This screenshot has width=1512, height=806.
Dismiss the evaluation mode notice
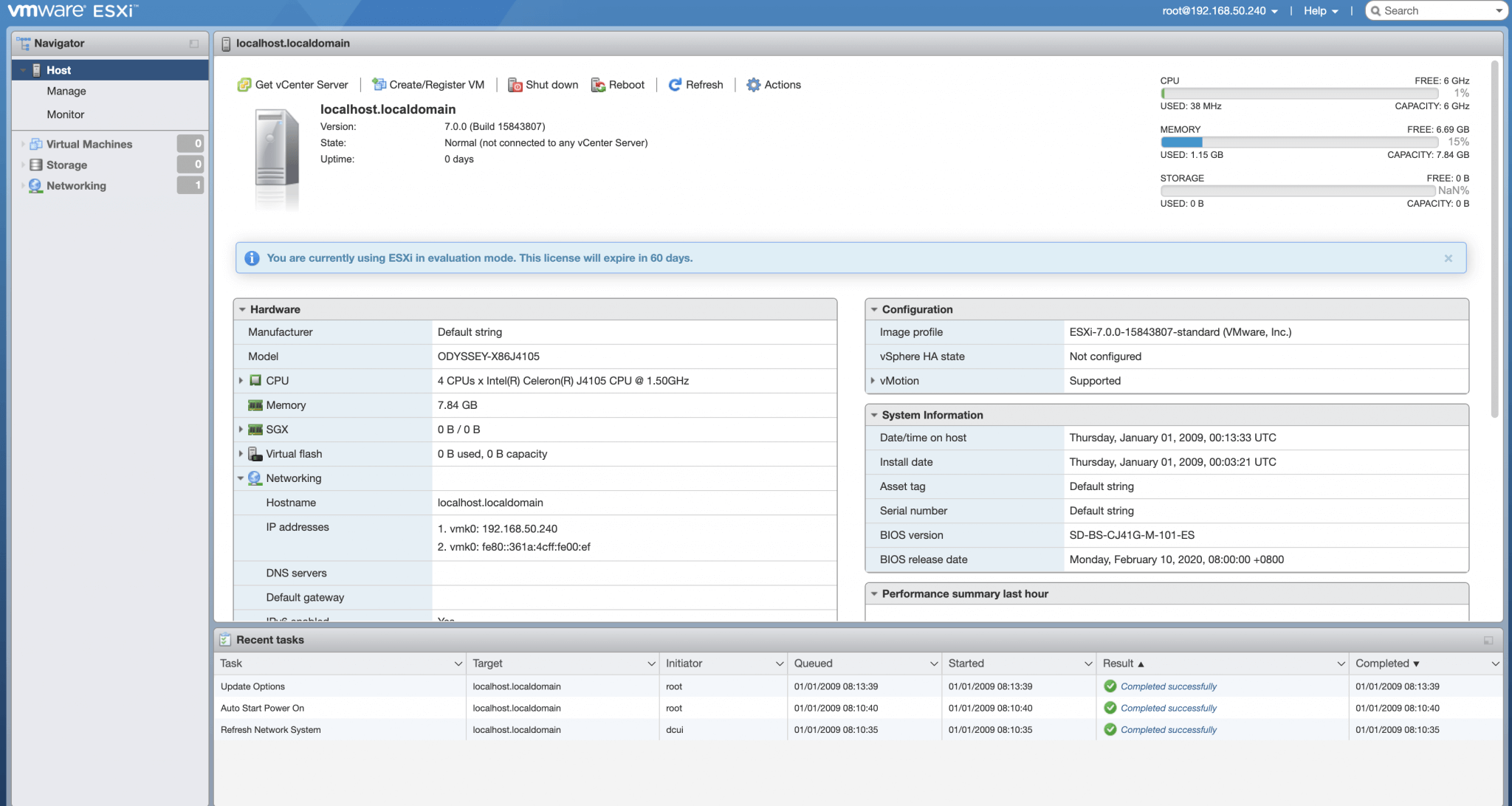(1448, 258)
